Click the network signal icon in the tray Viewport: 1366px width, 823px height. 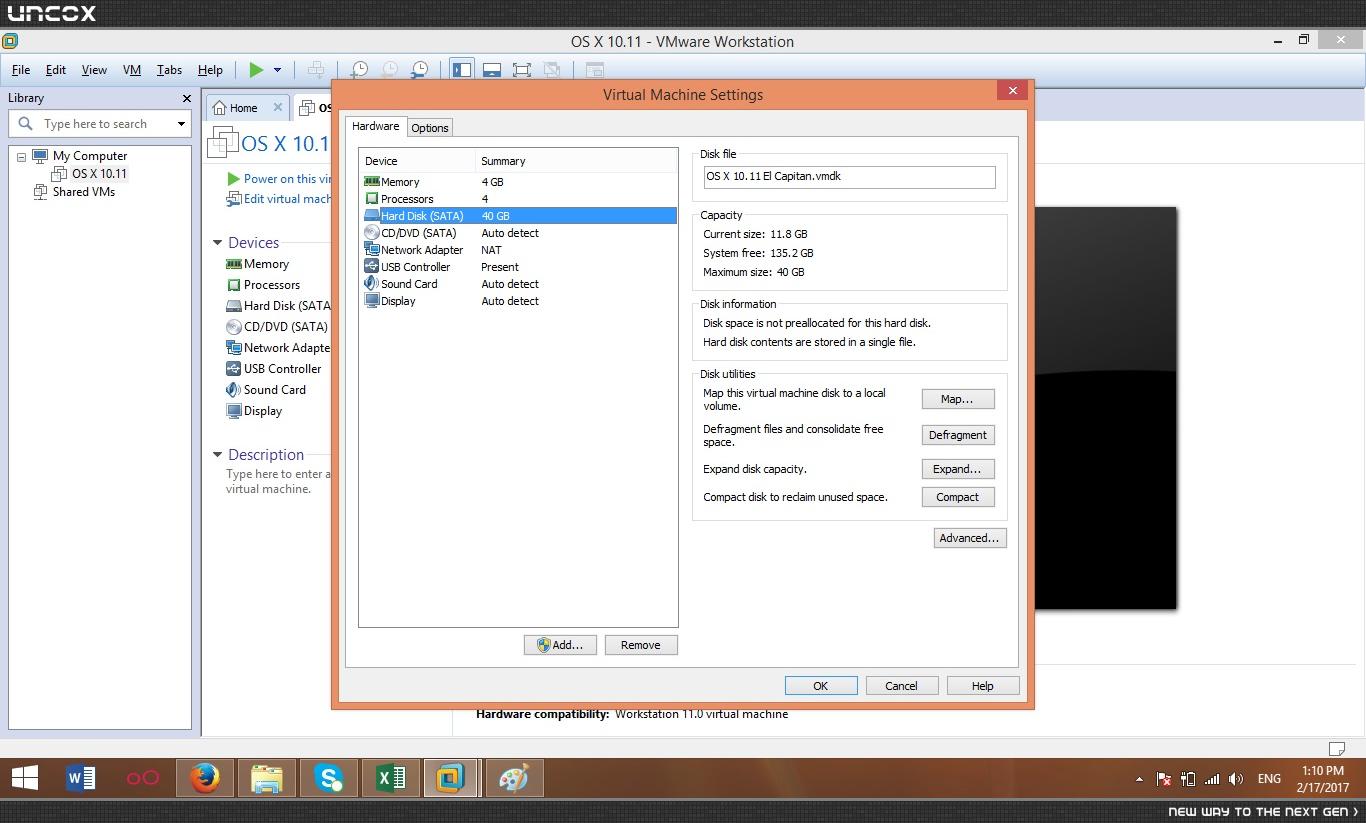(x=1212, y=779)
